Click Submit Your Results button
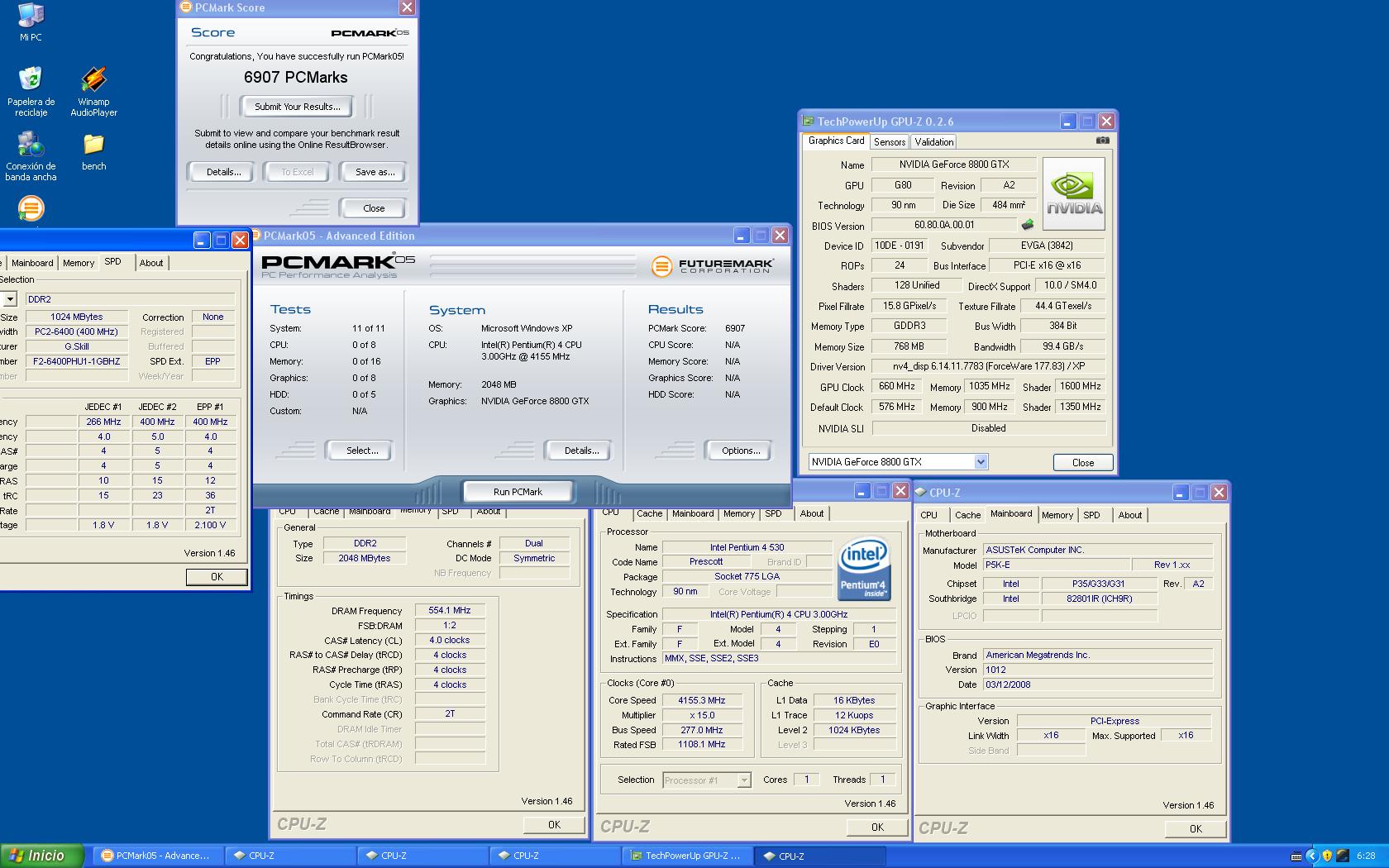1389x868 pixels. point(297,107)
